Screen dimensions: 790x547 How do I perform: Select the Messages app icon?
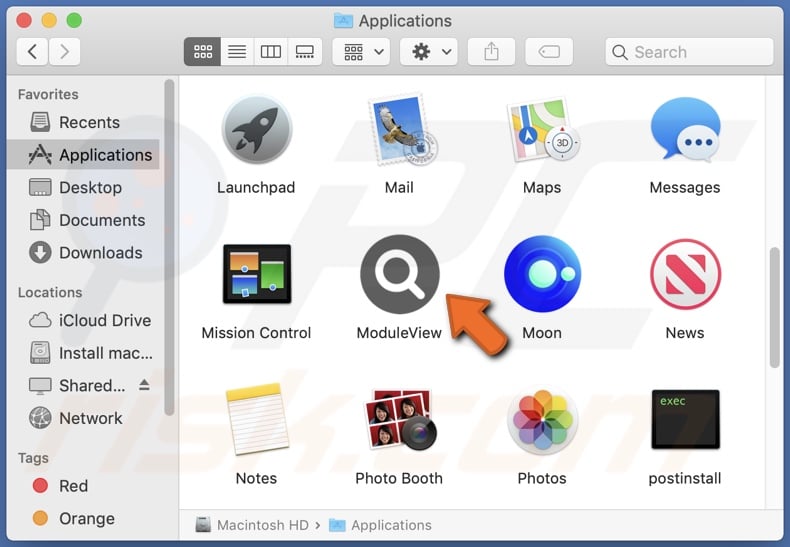[685, 129]
